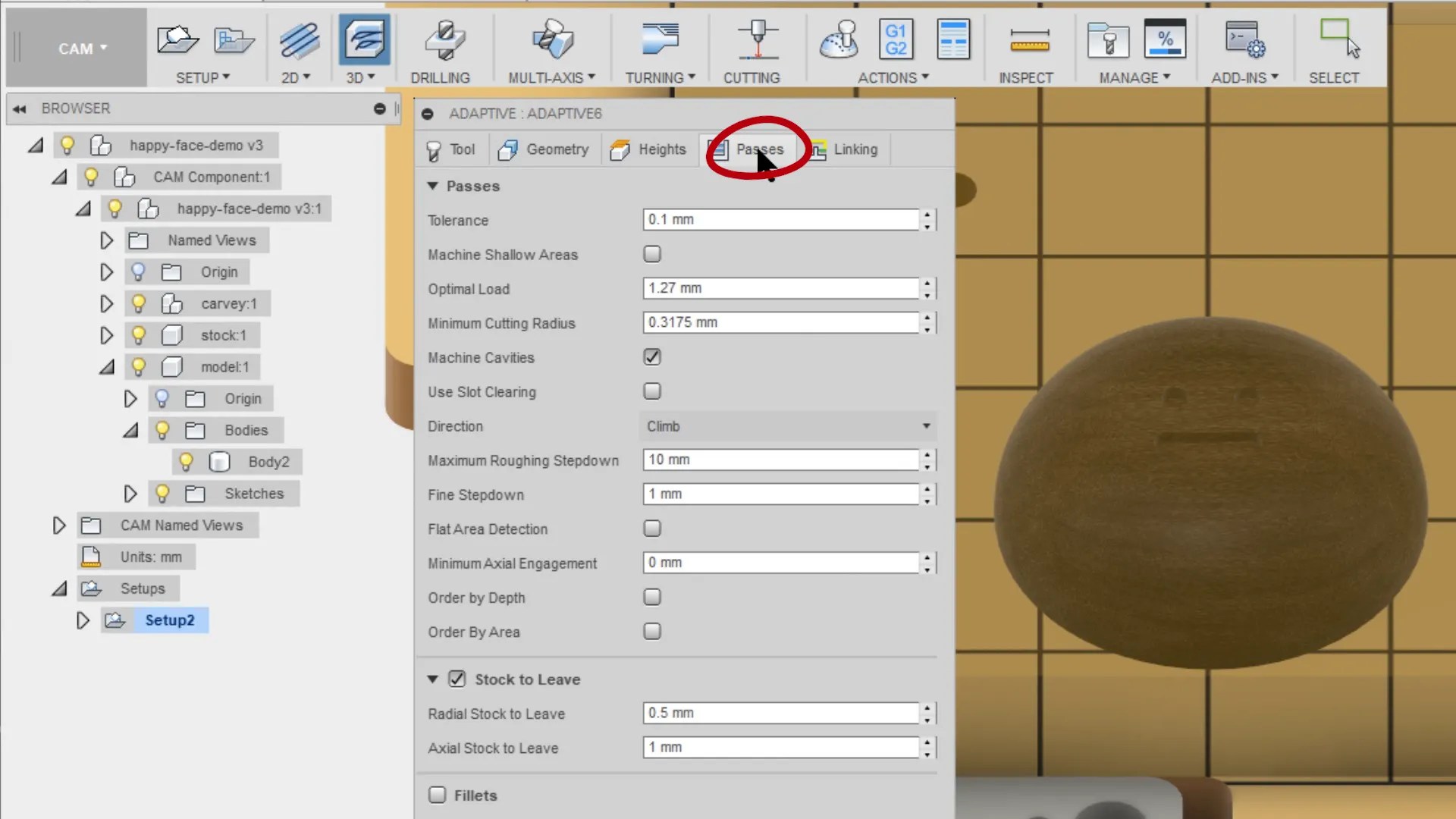
Task: Uncheck Stock to Leave
Action: [457, 679]
